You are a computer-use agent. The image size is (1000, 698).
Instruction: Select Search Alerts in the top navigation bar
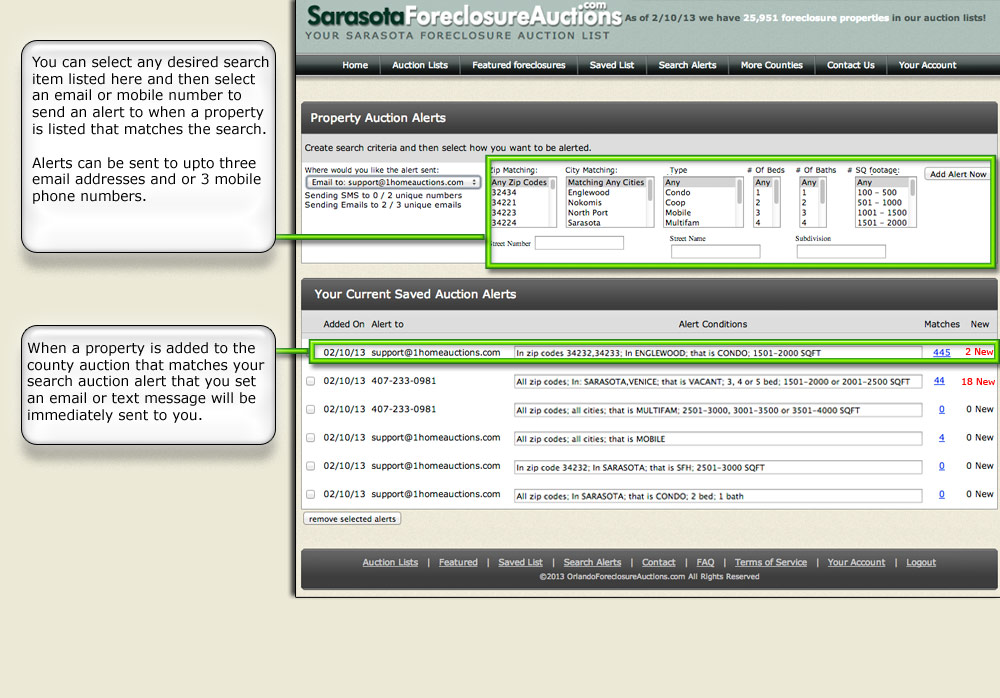[687, 65]
